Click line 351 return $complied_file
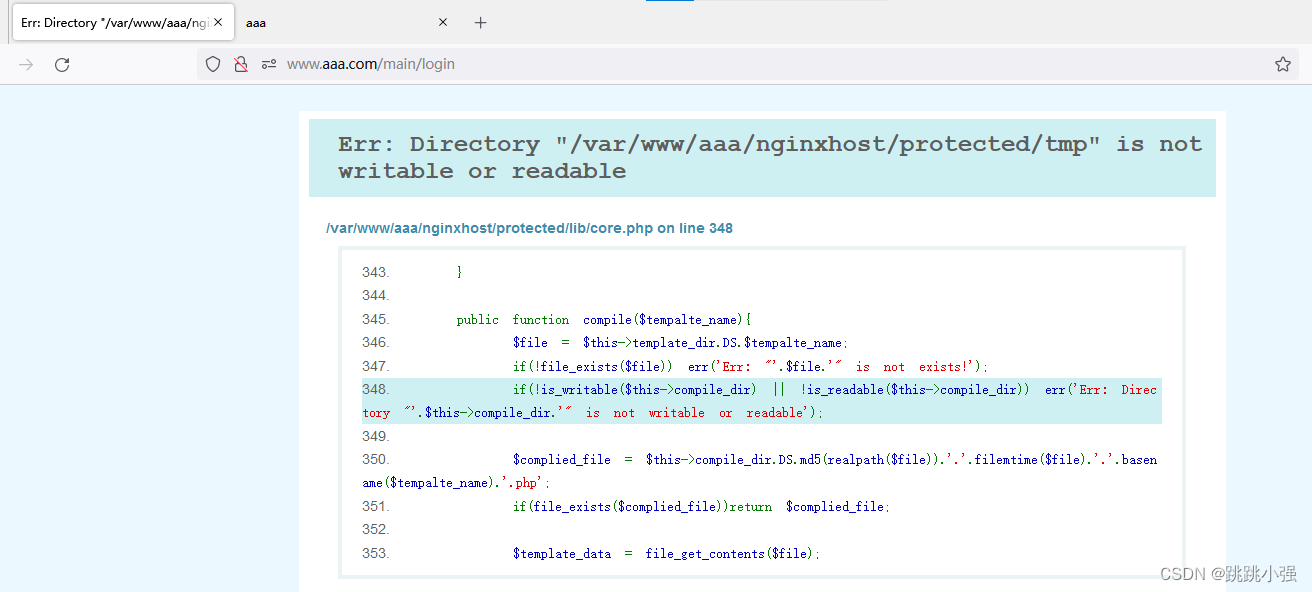 coord(701,507)
